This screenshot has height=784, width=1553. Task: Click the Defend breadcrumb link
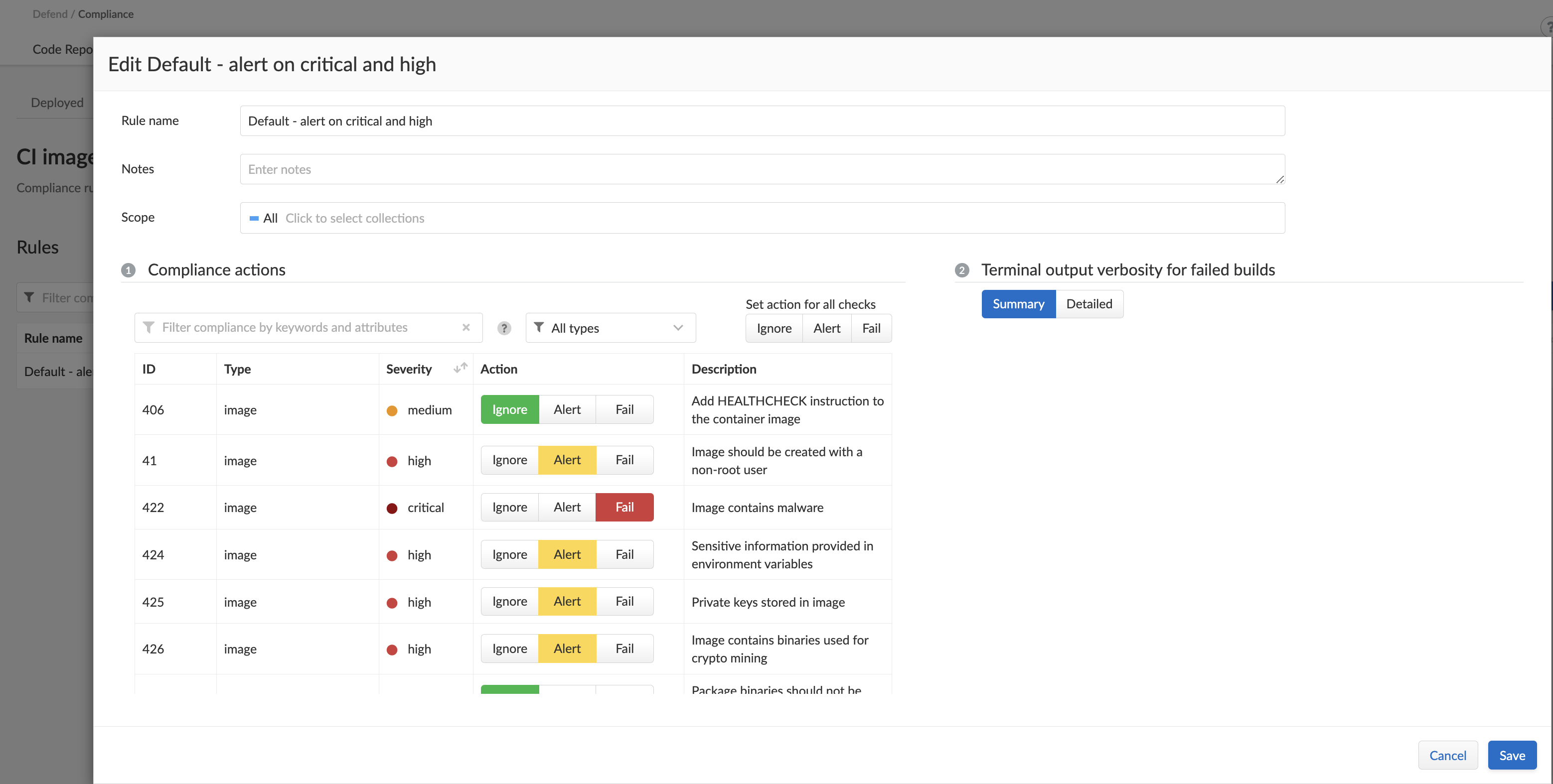pyautogui.click(x=50, y=14)
